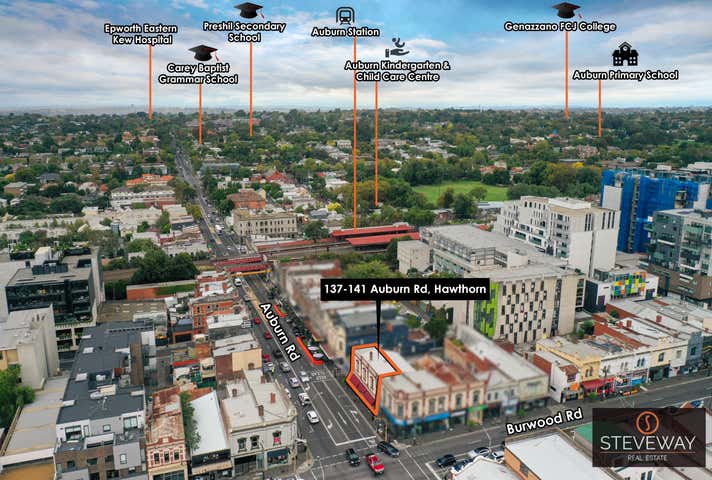
Task: Select the Carey Baptist Grammar School label
Action: coord(198,74)
